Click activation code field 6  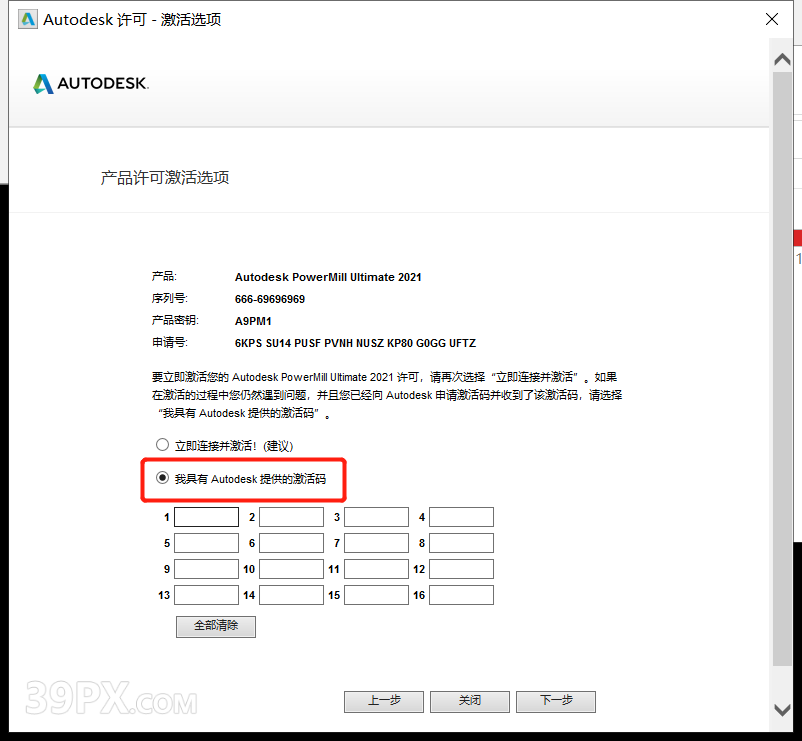click(292, 543)
